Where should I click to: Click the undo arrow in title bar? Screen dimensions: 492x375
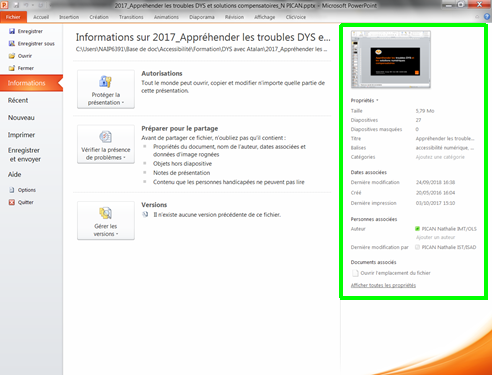pyautogui.click(x=26, y=5)
